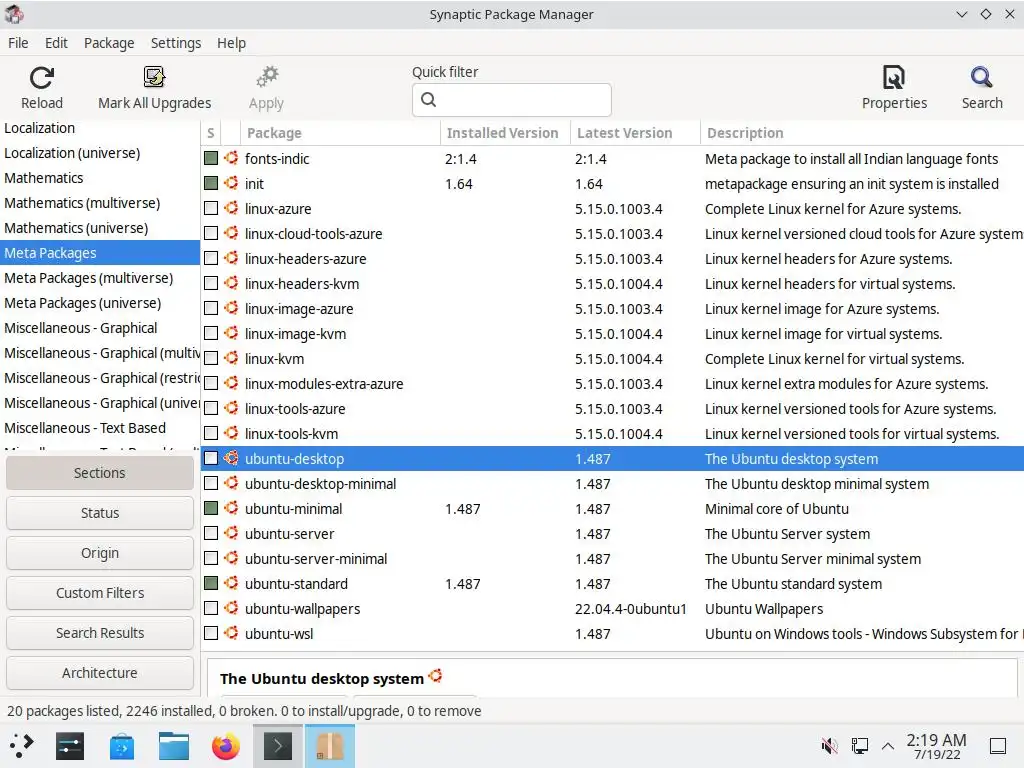The width and height of the screenshot is (1024, 768).
Task: Click the Custom Filters button
Action: 100,593
